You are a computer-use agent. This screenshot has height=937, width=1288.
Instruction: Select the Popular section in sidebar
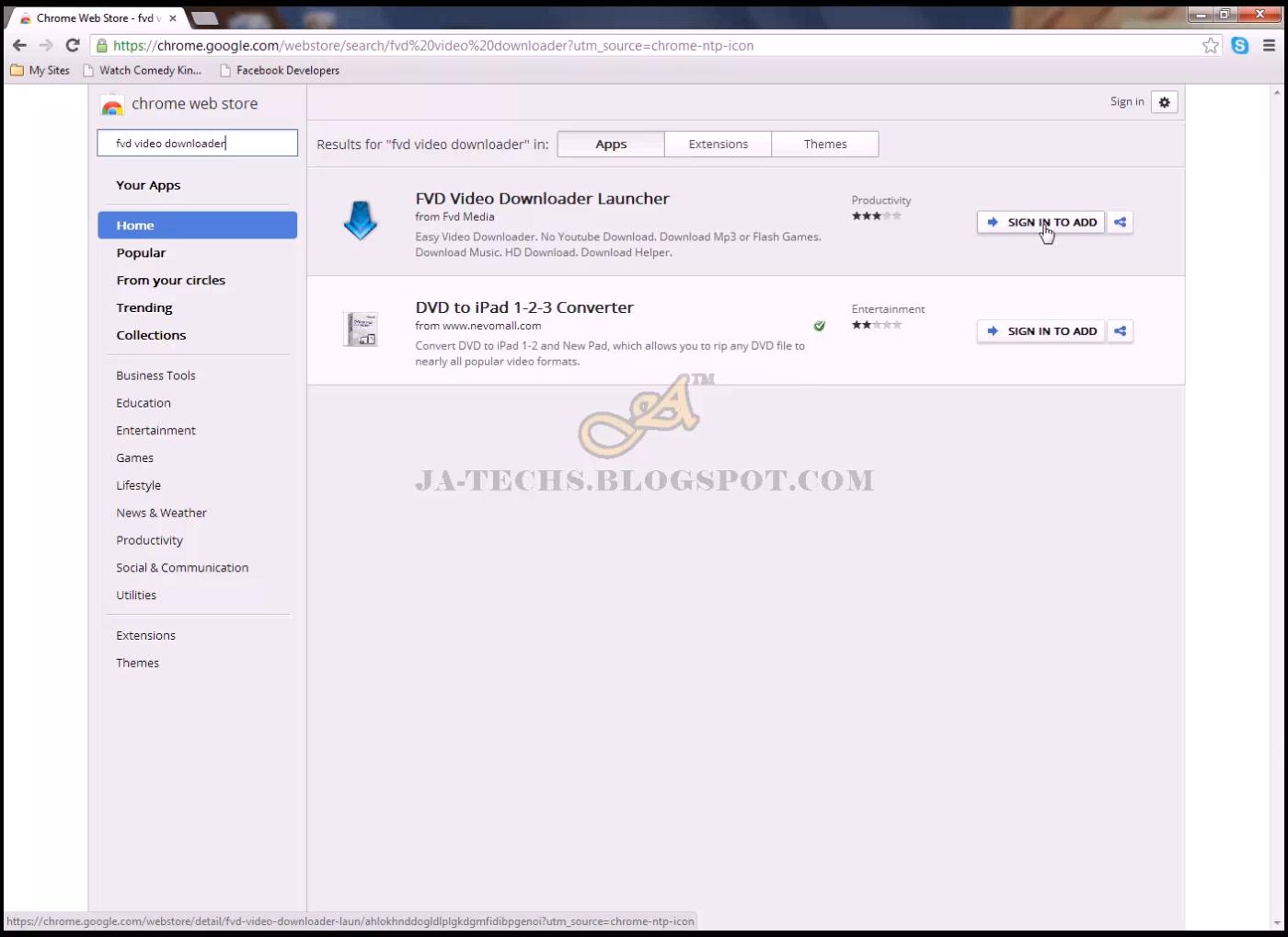[141, 252]
